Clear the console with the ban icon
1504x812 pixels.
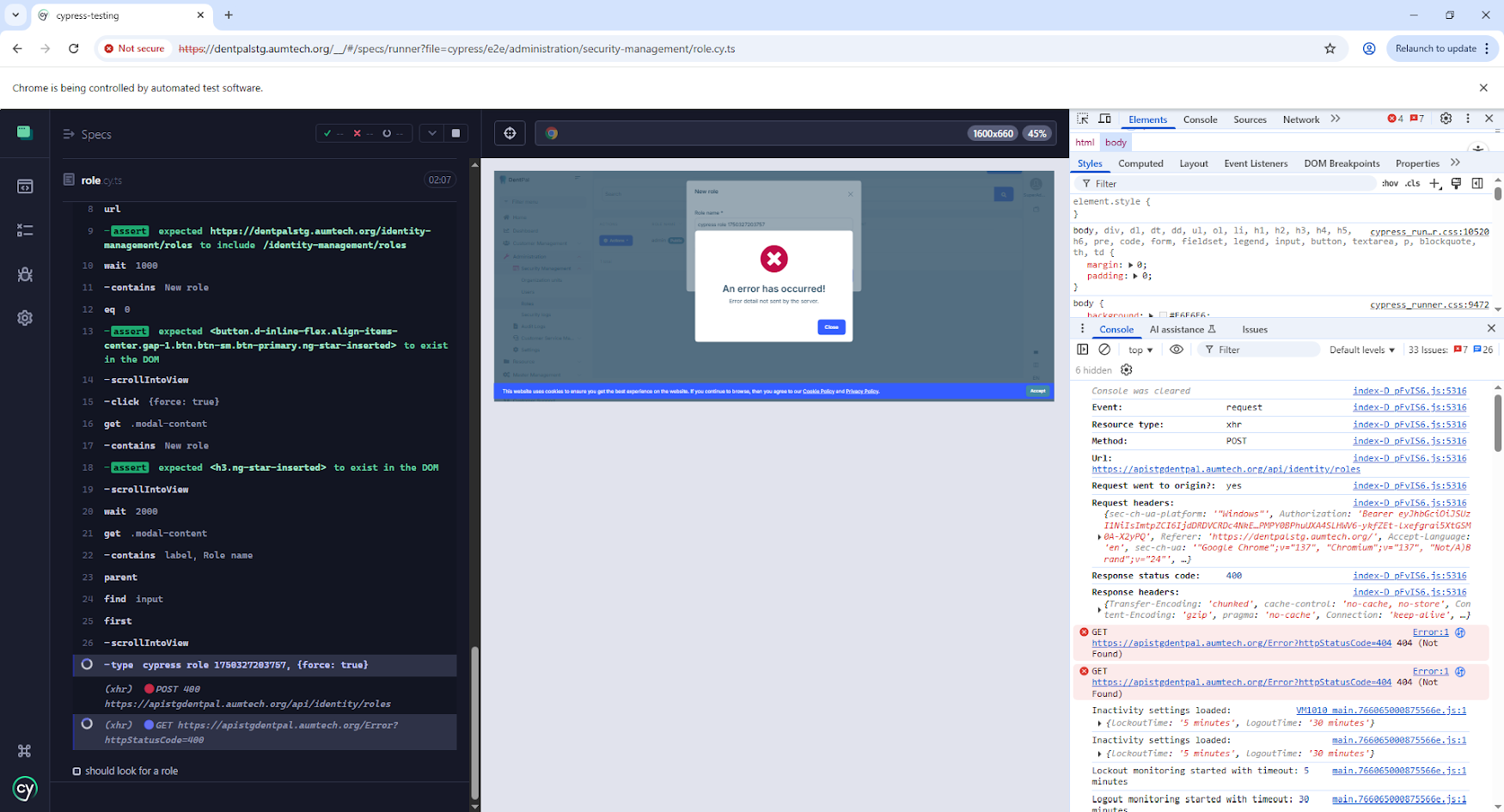[1105, 350]
